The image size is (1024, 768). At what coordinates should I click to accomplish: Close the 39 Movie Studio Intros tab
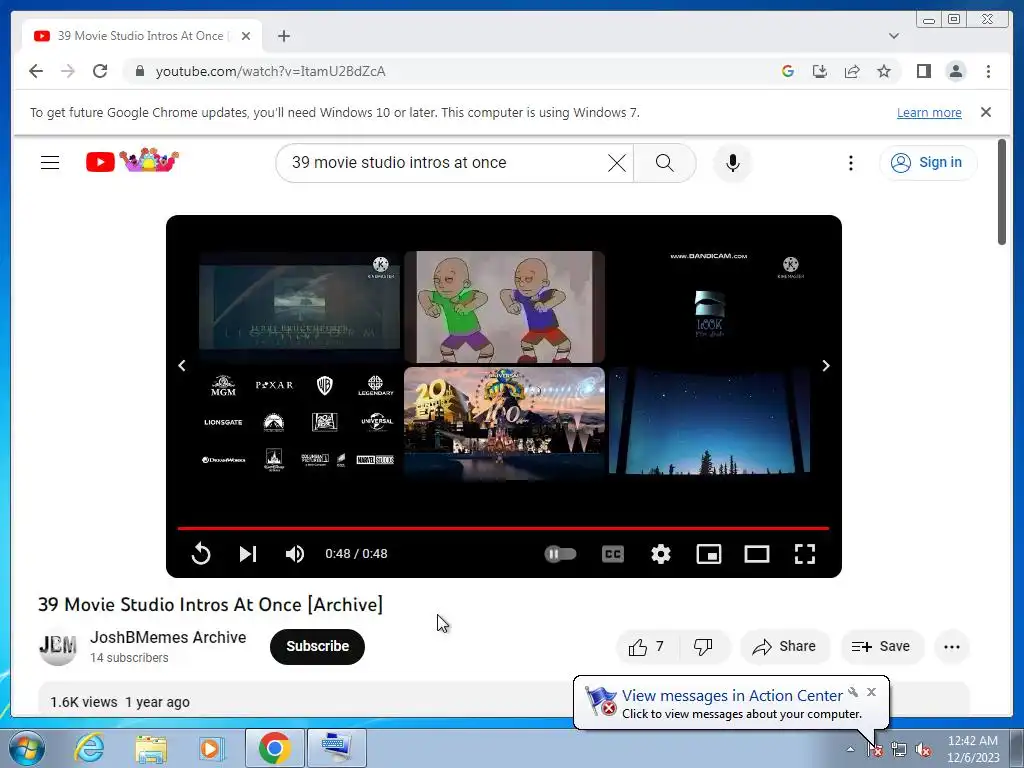point(246,36)
